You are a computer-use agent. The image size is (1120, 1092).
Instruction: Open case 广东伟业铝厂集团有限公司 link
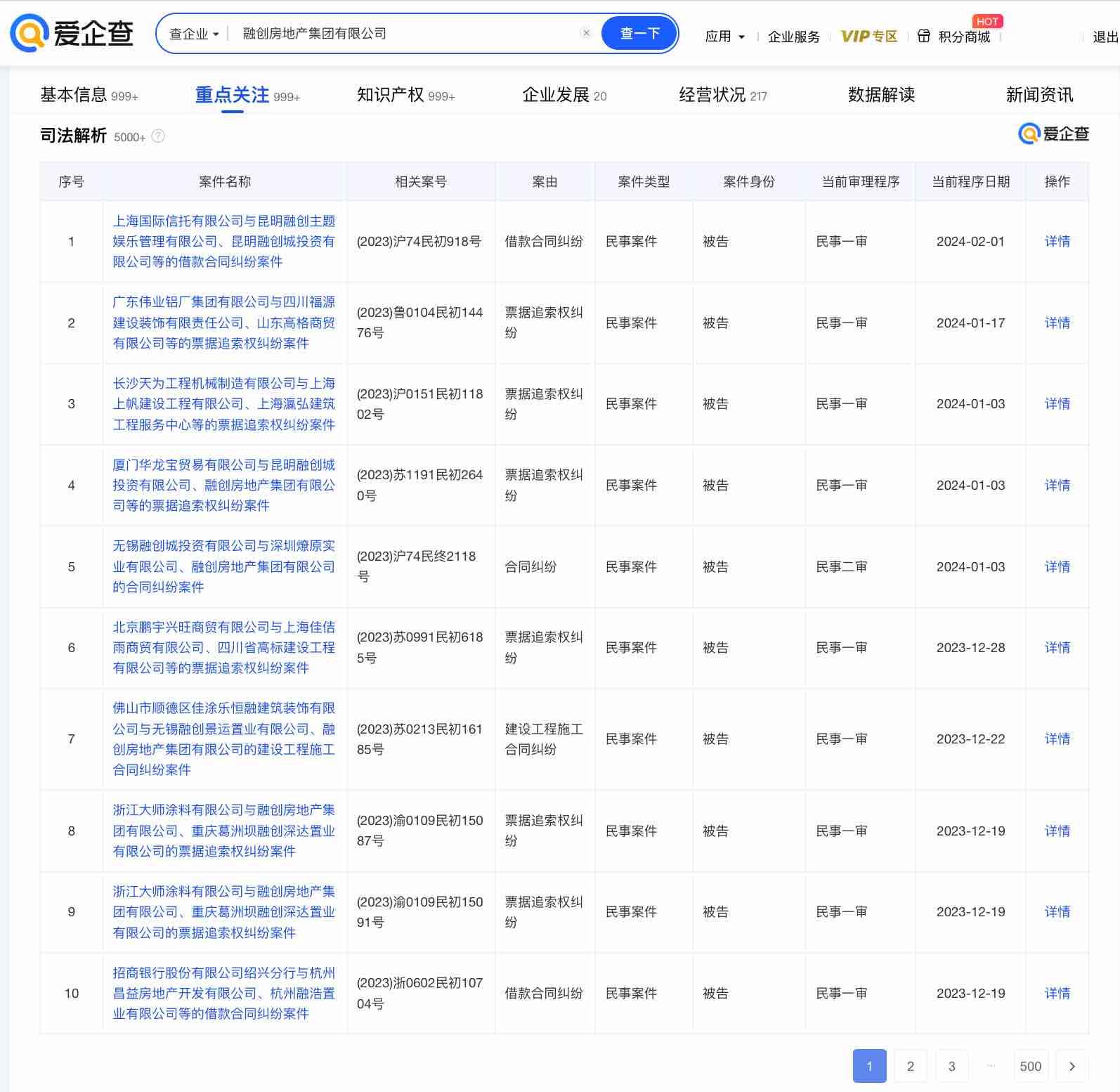pyautogui.click(x=224, y=323)
